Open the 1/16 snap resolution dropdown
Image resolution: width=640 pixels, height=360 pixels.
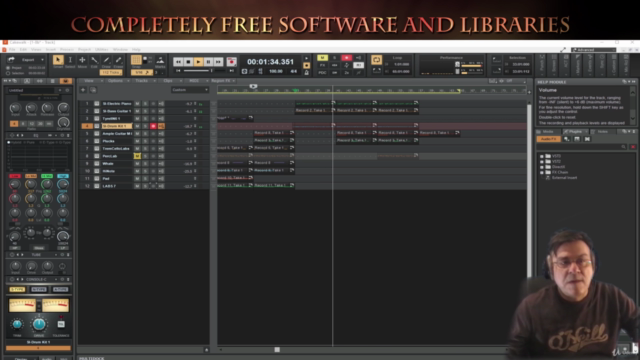pyautogui.click(x=141, y=72)
